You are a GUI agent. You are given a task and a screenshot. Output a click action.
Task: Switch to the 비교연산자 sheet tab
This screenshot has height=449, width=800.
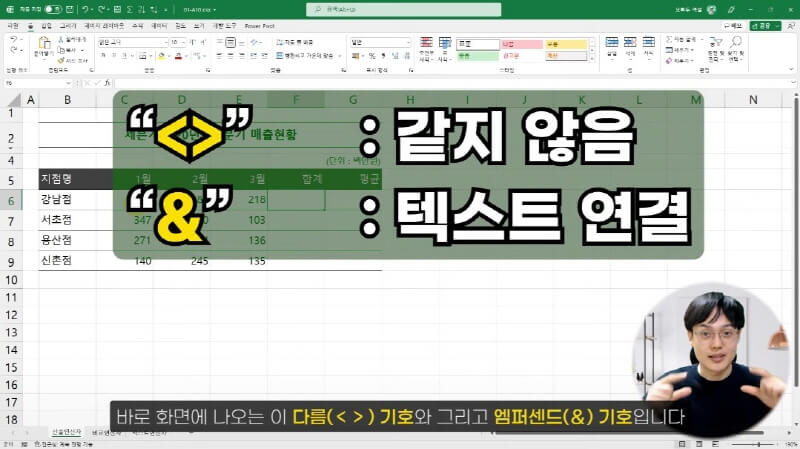point(107,433)
